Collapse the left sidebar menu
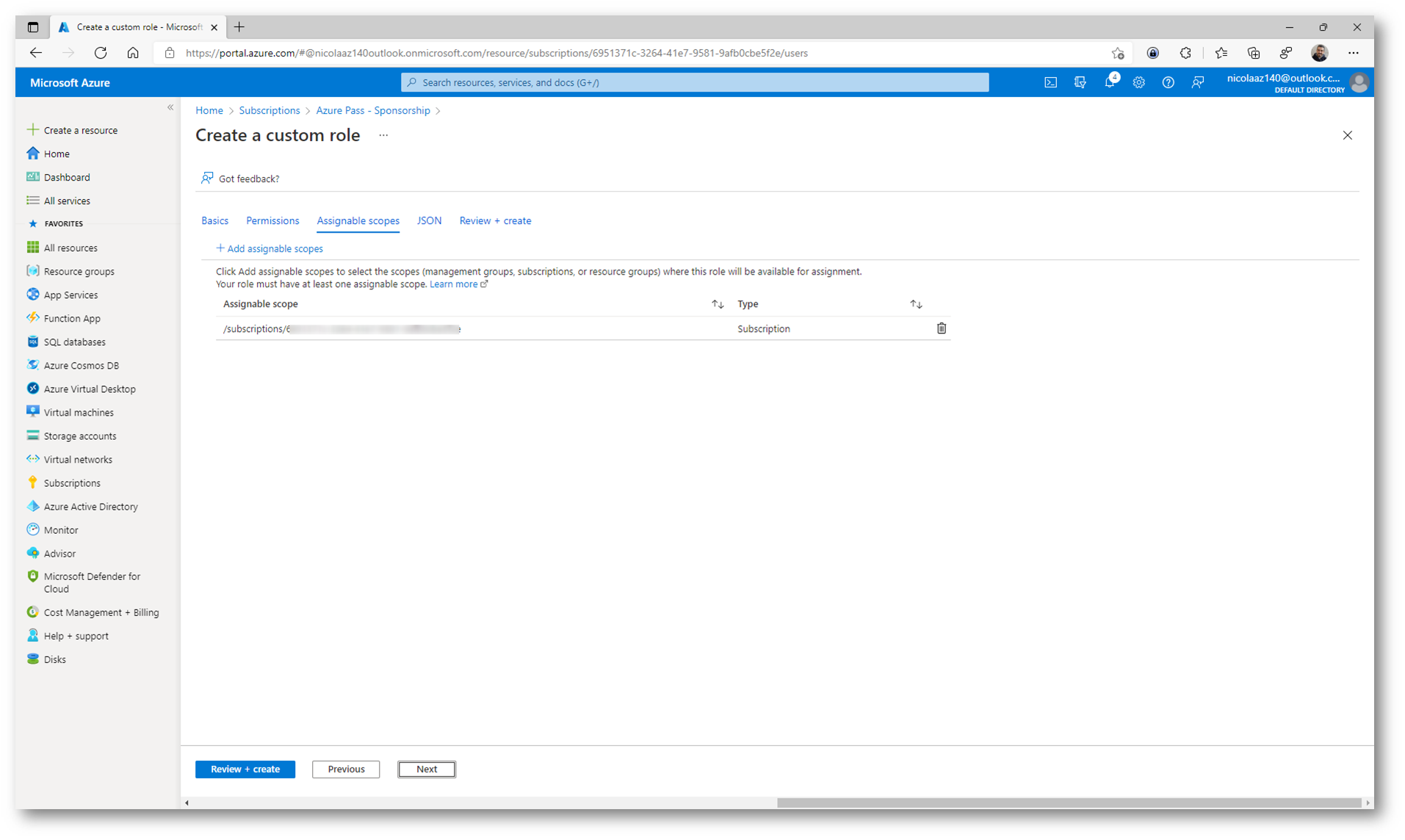1405x840 pixels. tap(170, 107)
